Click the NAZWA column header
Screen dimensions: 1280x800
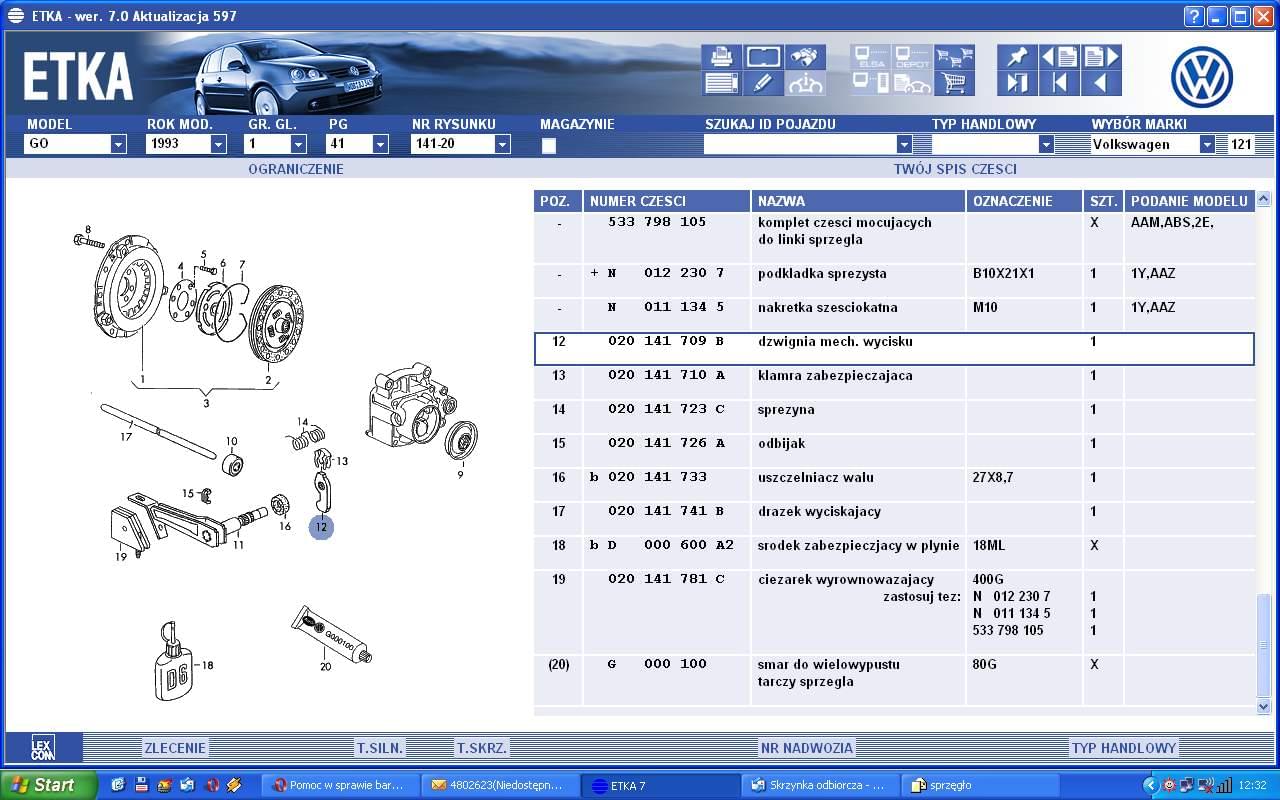[x=857, y=201]
